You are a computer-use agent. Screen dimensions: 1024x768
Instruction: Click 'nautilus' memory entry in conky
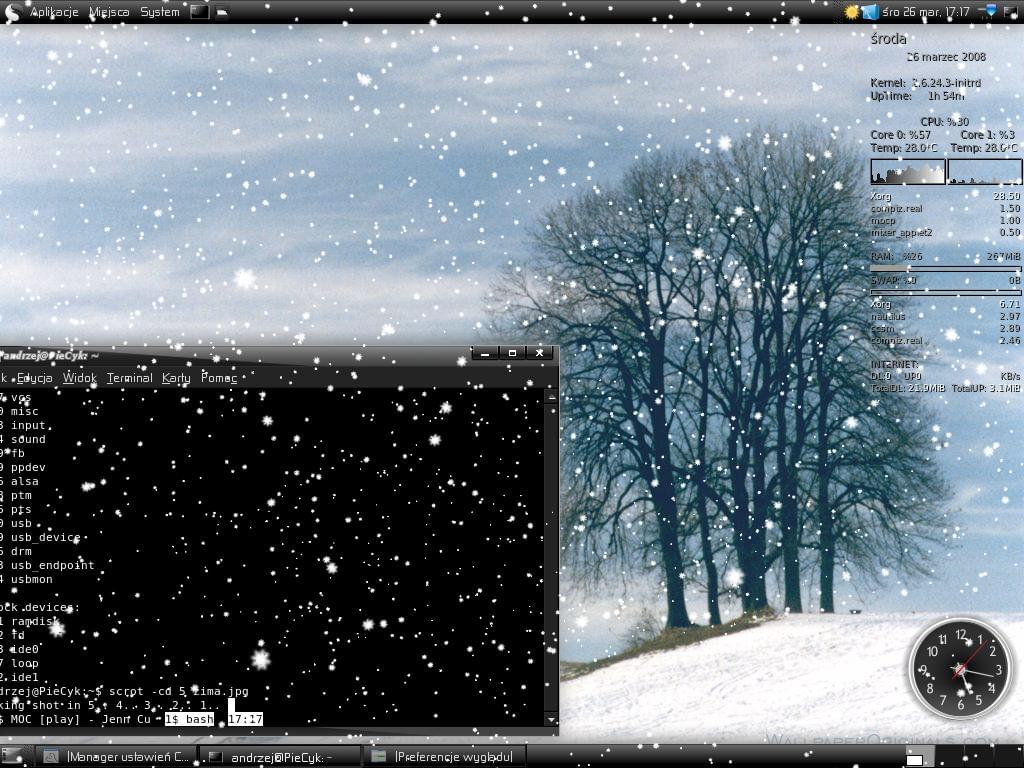pos(888,316)
